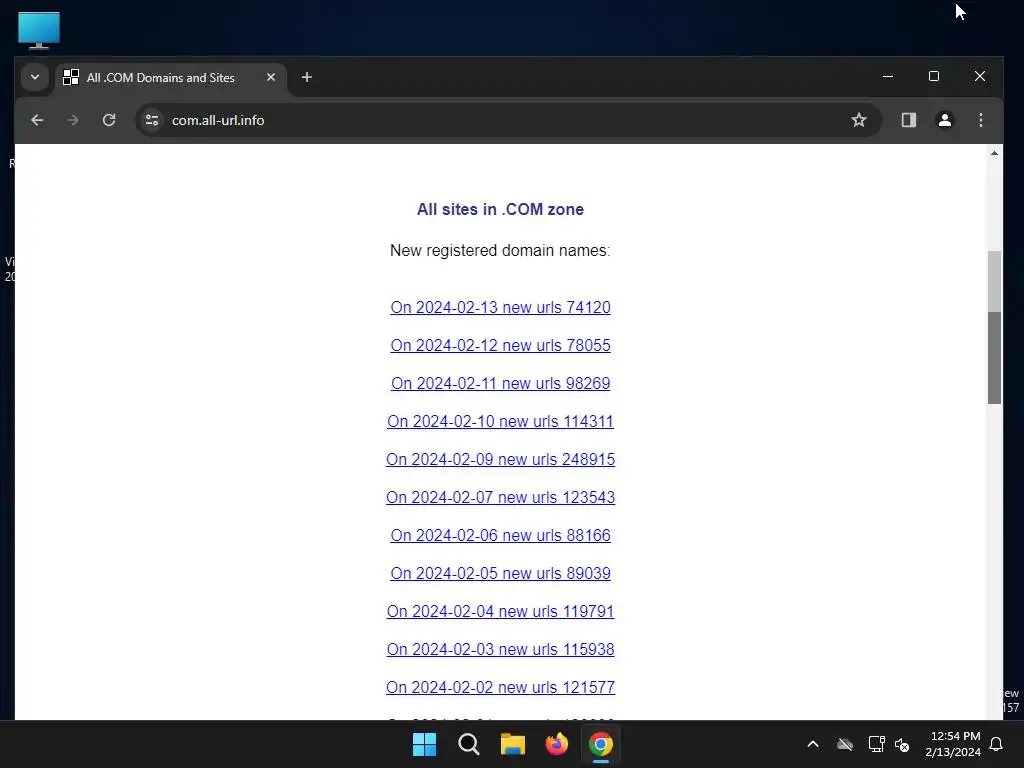Open the Chrome three-dot menu

(x=980, y=120)
